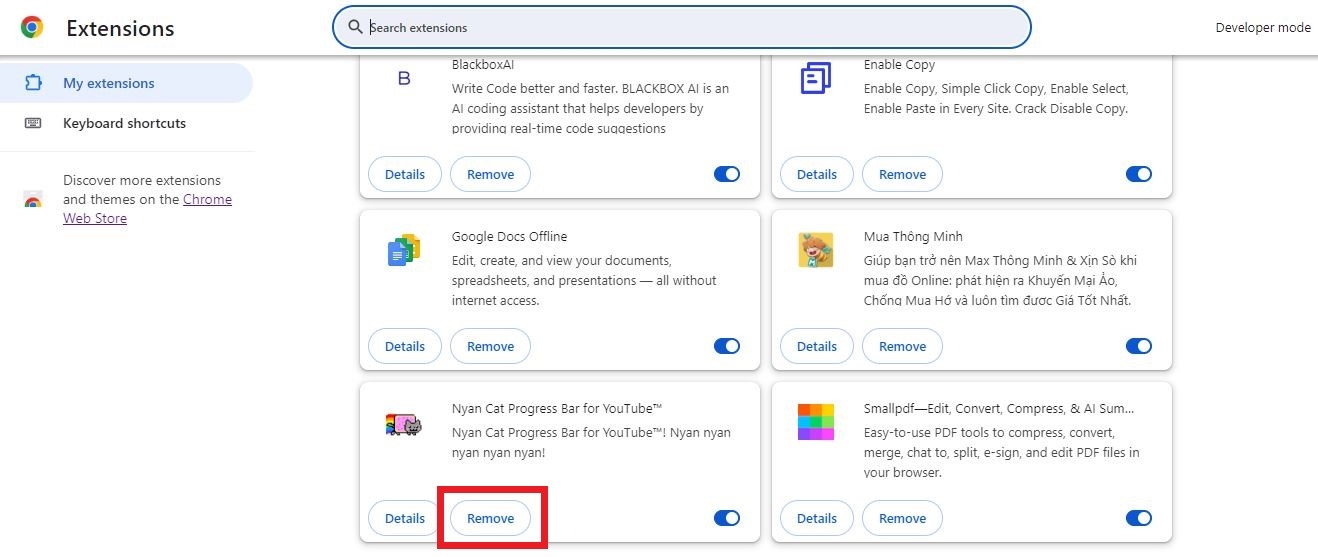Click the Mua Thông Minh extension icon
Viewport: 1318px width, 557px height.
(816, 250)
